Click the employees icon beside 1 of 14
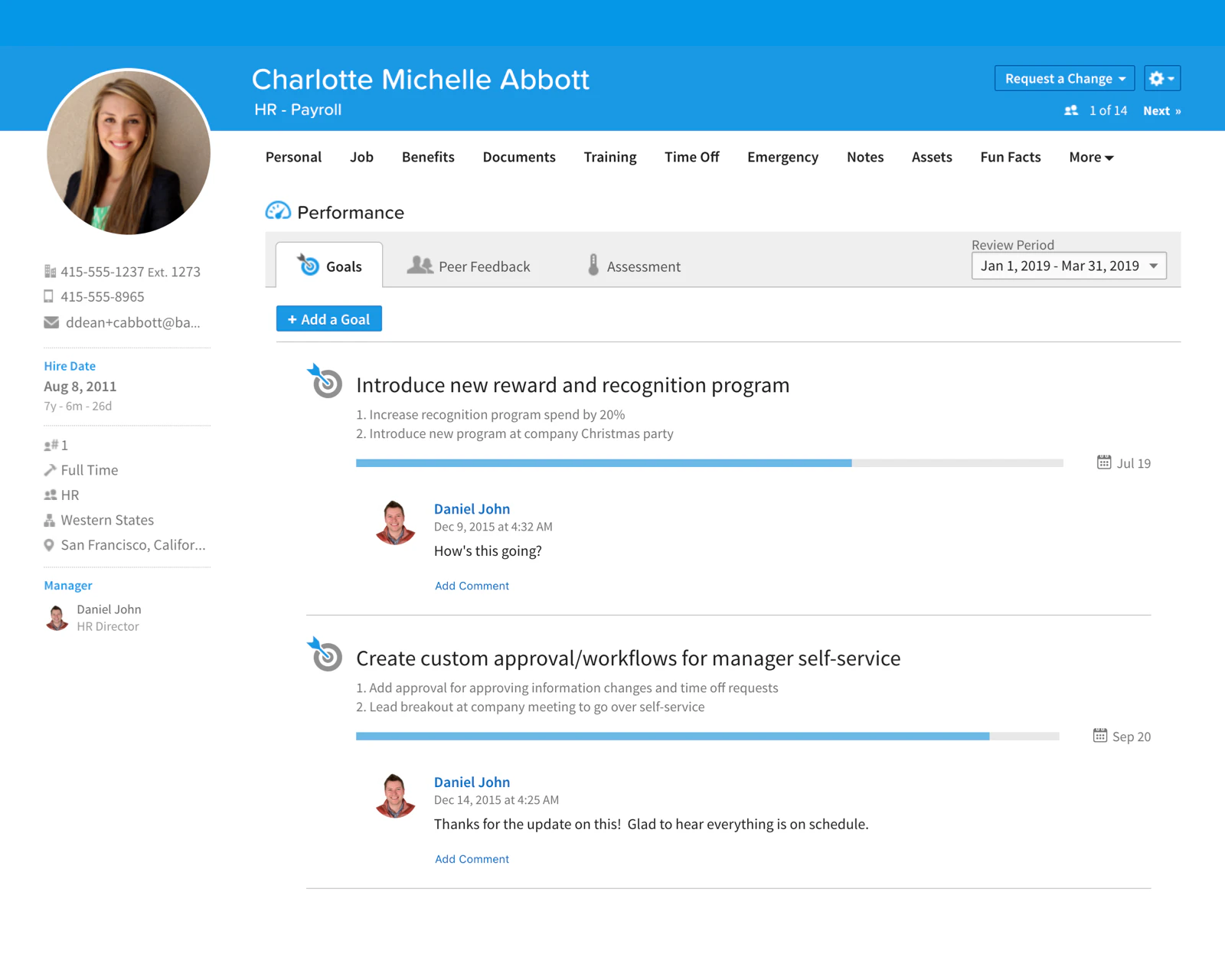 pos(1071,110)
